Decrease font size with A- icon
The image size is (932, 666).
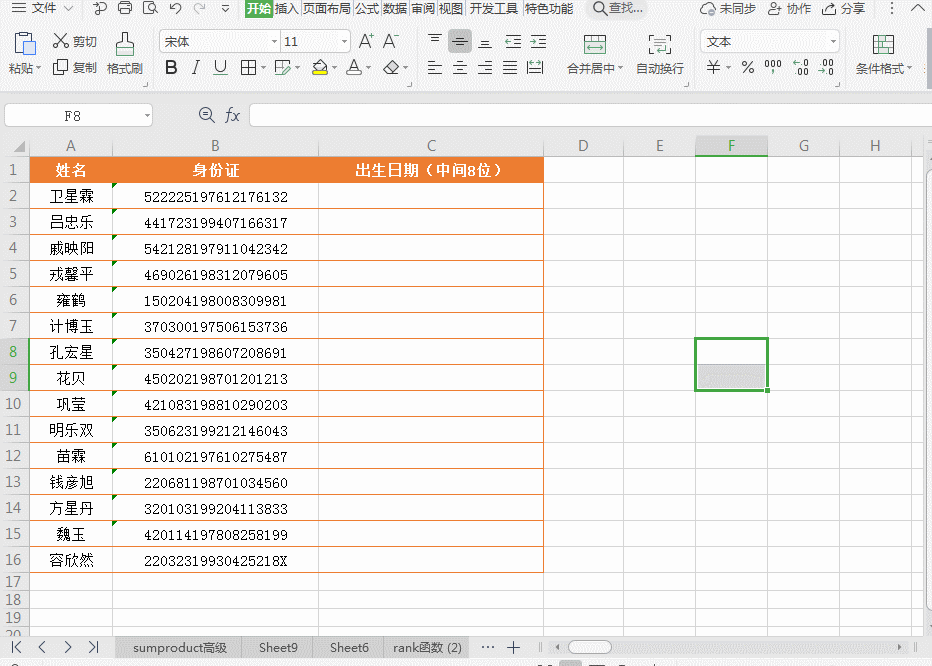pyautogui.click(x=390, y=41)
